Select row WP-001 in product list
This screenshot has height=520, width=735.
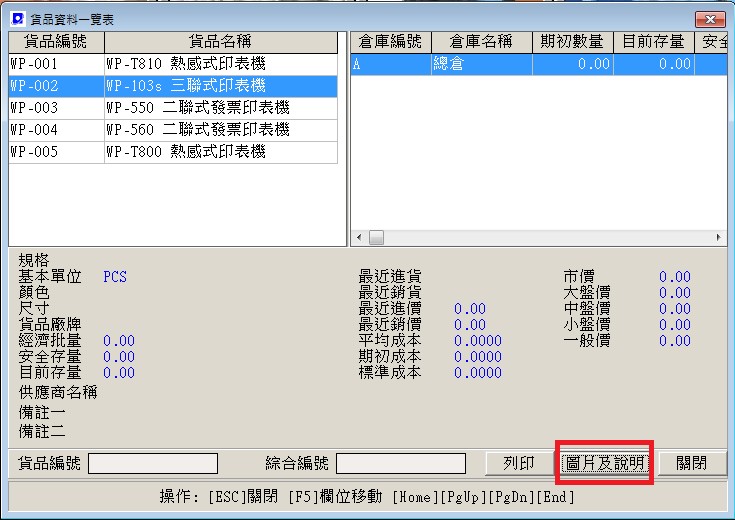[x=173, y=64]
